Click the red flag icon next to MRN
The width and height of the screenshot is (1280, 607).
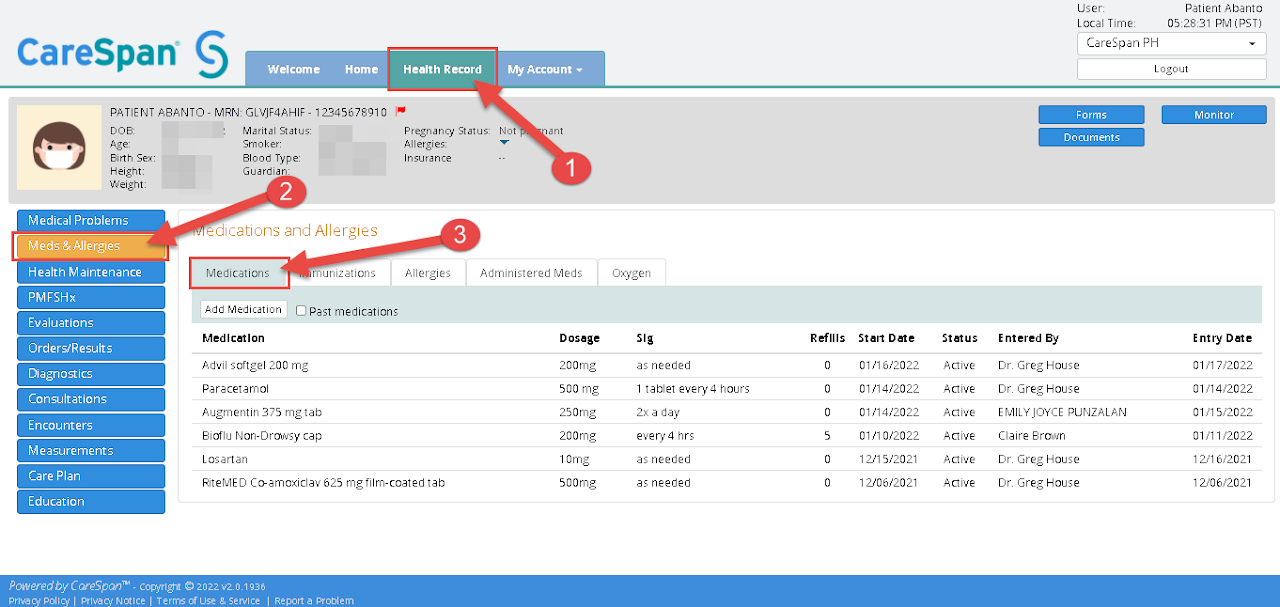pyautogui.click(x=400, y=111)
